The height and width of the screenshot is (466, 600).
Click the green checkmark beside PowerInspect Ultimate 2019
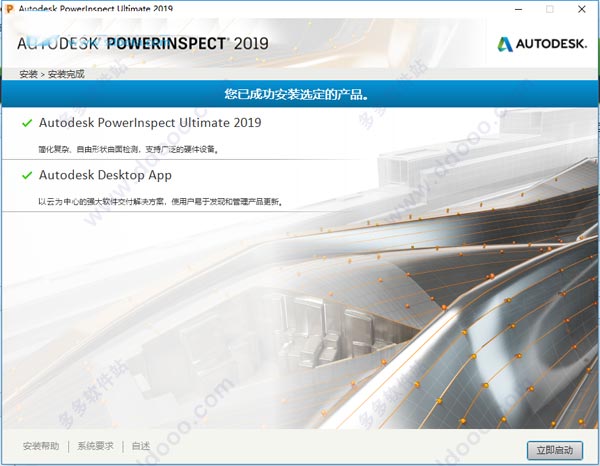27,123
